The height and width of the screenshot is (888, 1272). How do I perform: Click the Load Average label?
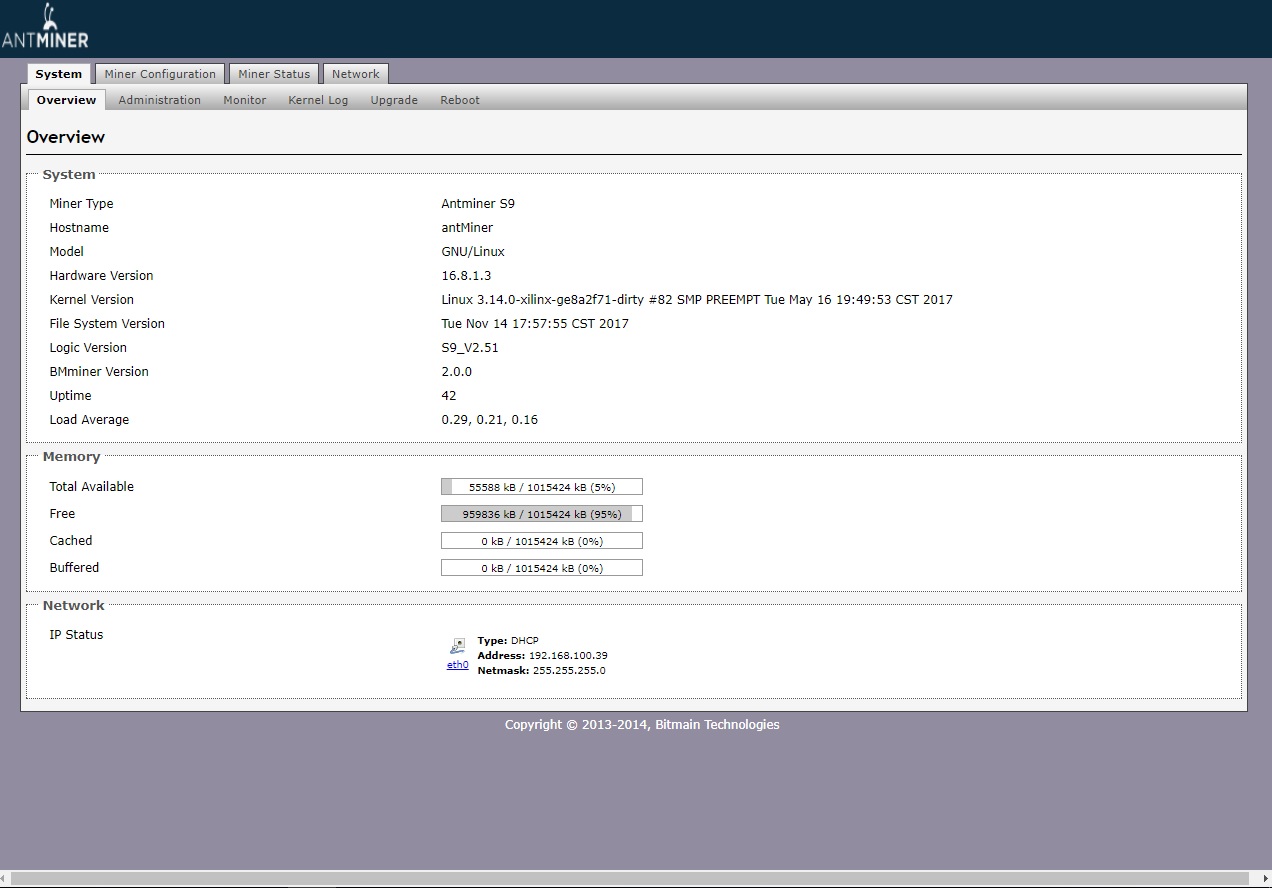pyautogui.click(x=89, y=420)
